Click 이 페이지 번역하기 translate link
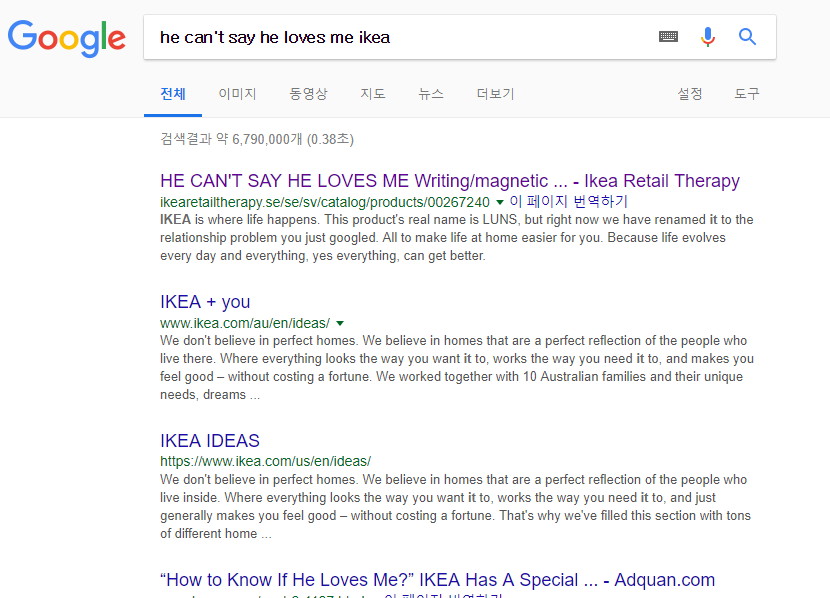The width and height of the screenshot is (830, 598). pyautogui.click(x=568, y=202)
